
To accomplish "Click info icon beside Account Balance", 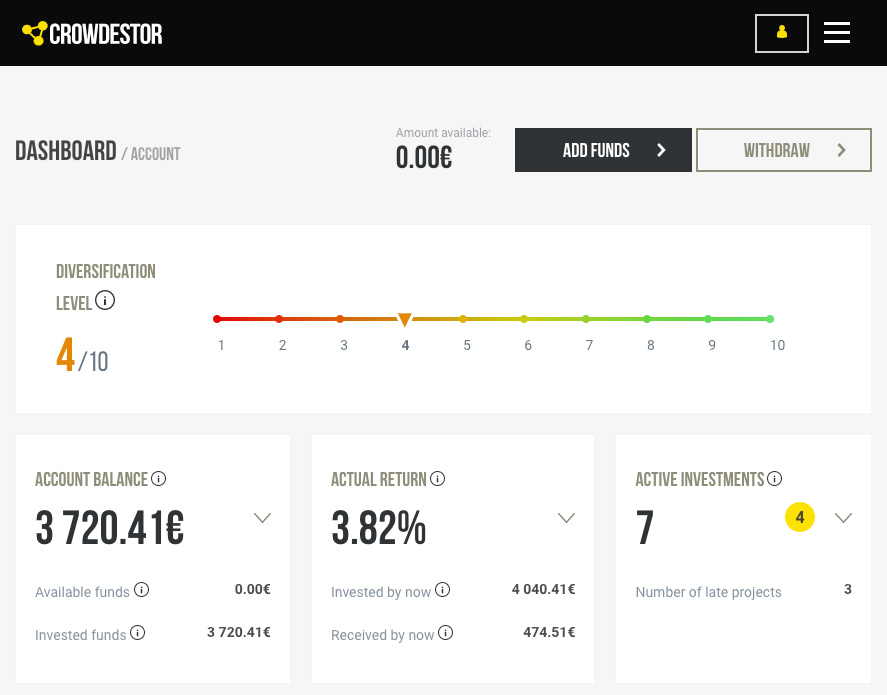I will (158, 479).
